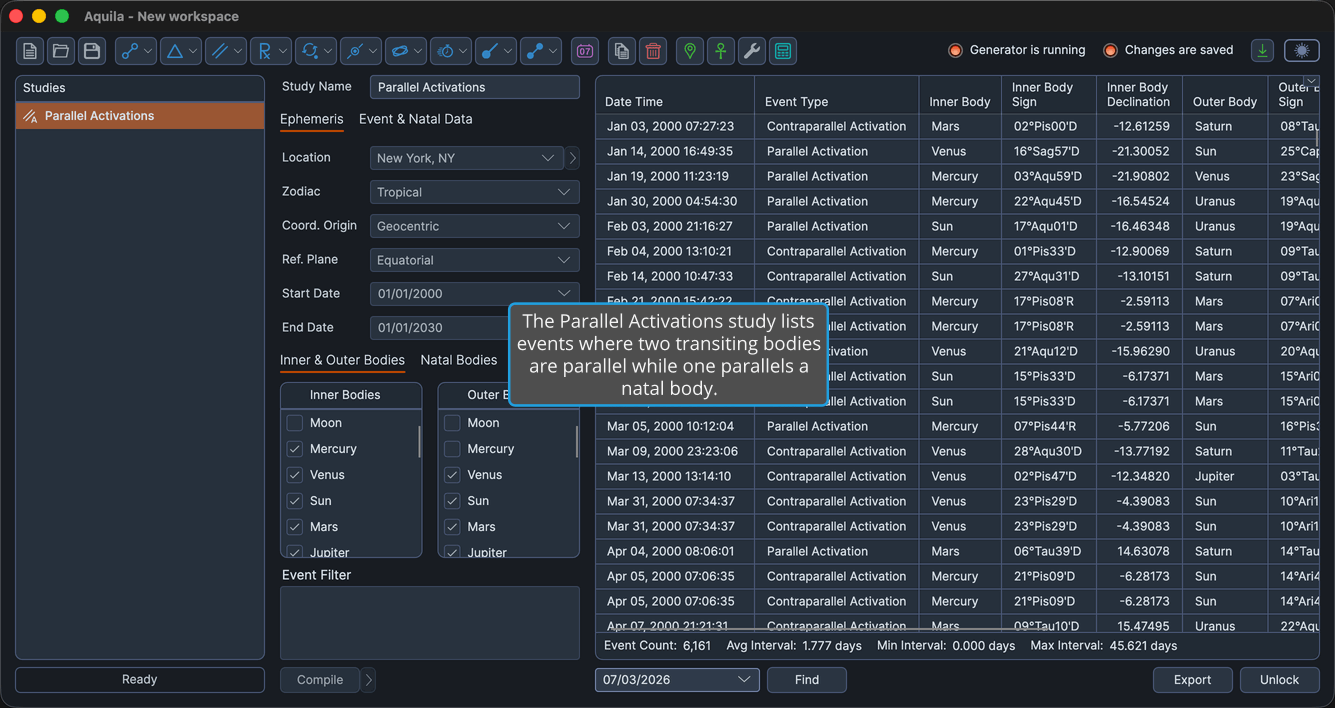The image size is (1335, 708).
Task: Select the row dated Jan 03, 2000 07:27:23
Action: click(x=957, y=126)
